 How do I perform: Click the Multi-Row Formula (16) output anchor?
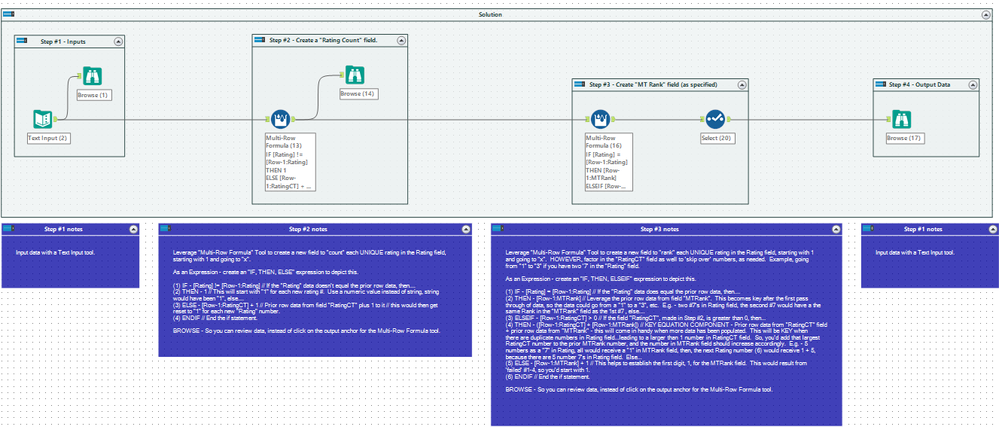(612, 119)
